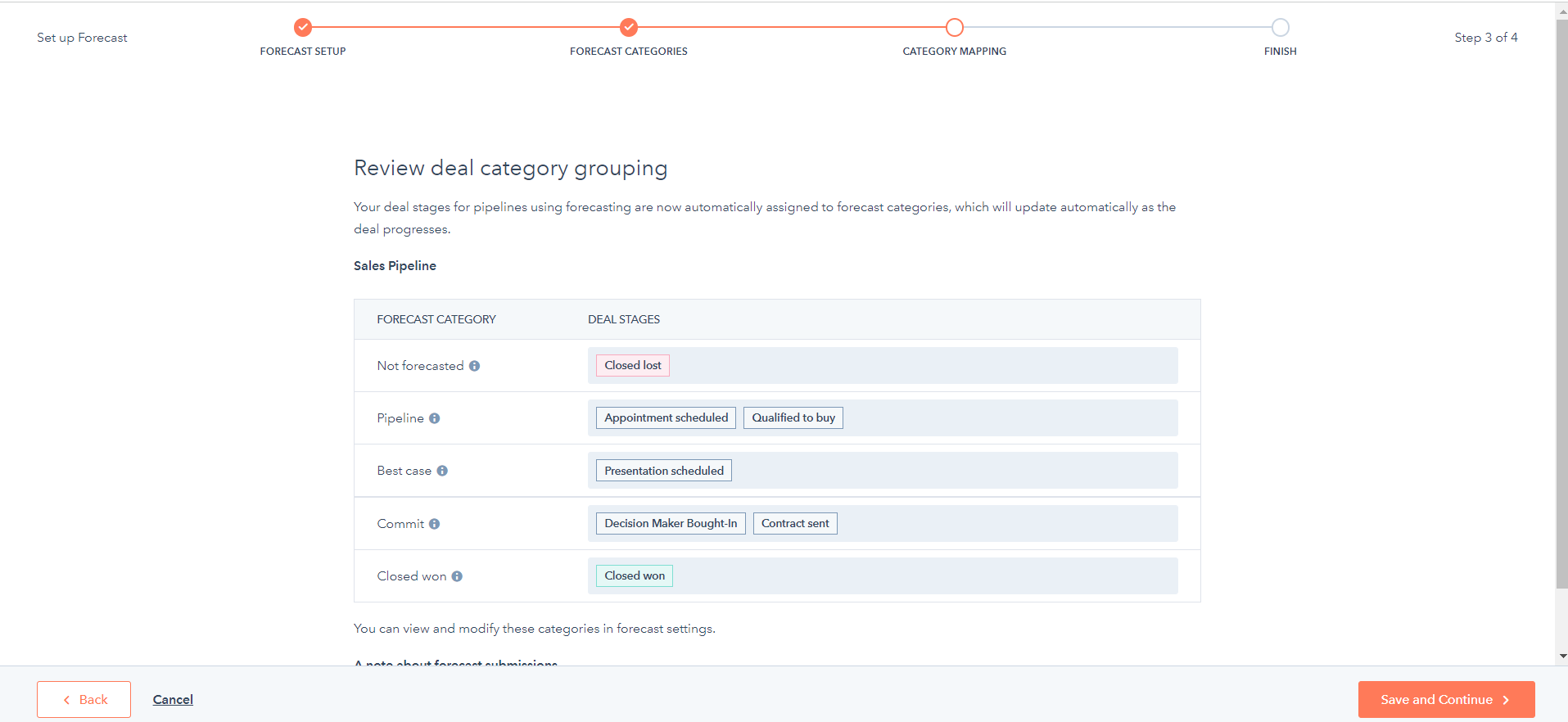This screenshot has width=1568, height=722.
Task: Click the Qualified to buy stage tag
Action: [x=793, y=417]
